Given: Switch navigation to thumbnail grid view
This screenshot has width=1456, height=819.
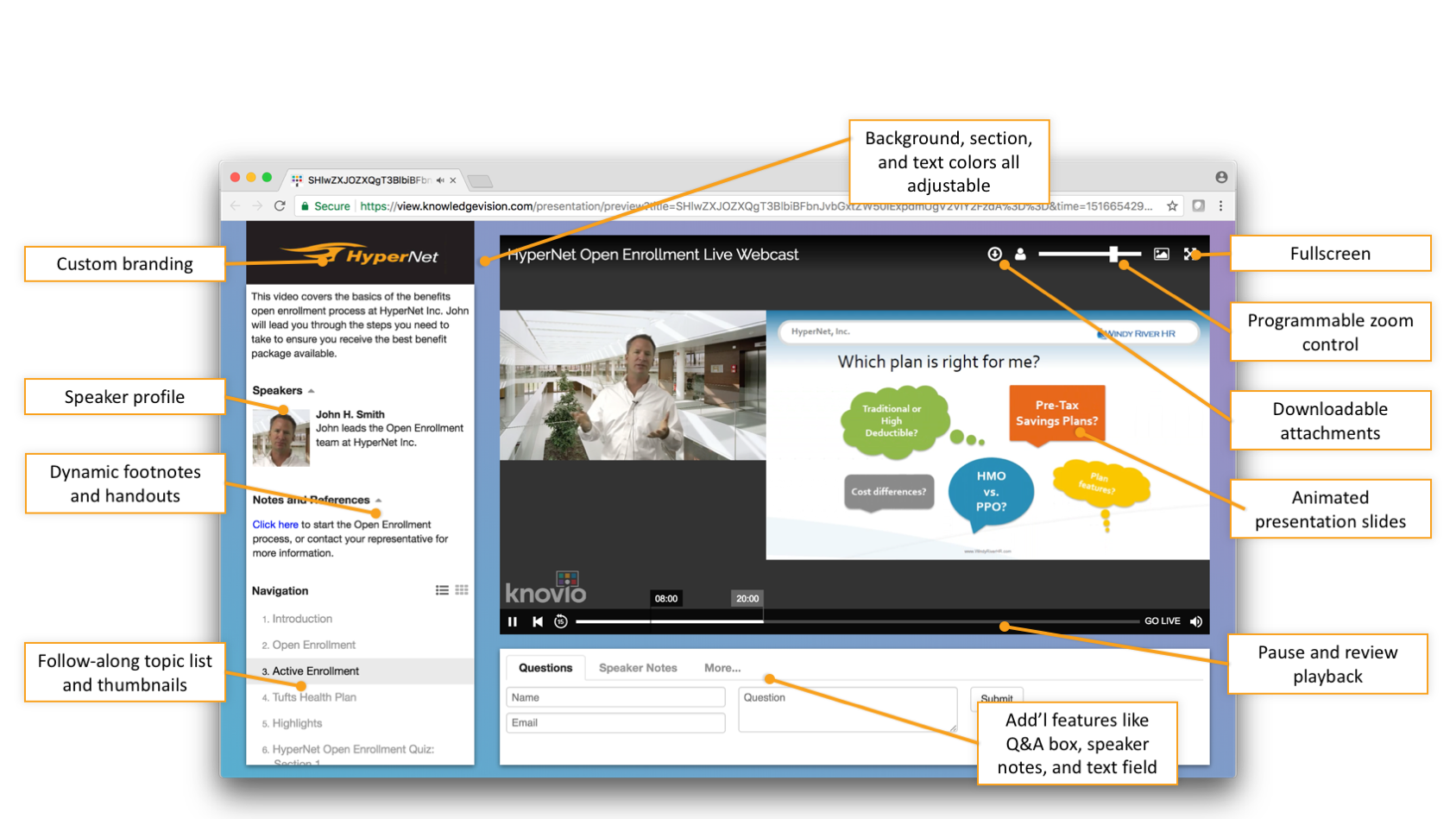Looking at the screenshot, I should (462, 590).
